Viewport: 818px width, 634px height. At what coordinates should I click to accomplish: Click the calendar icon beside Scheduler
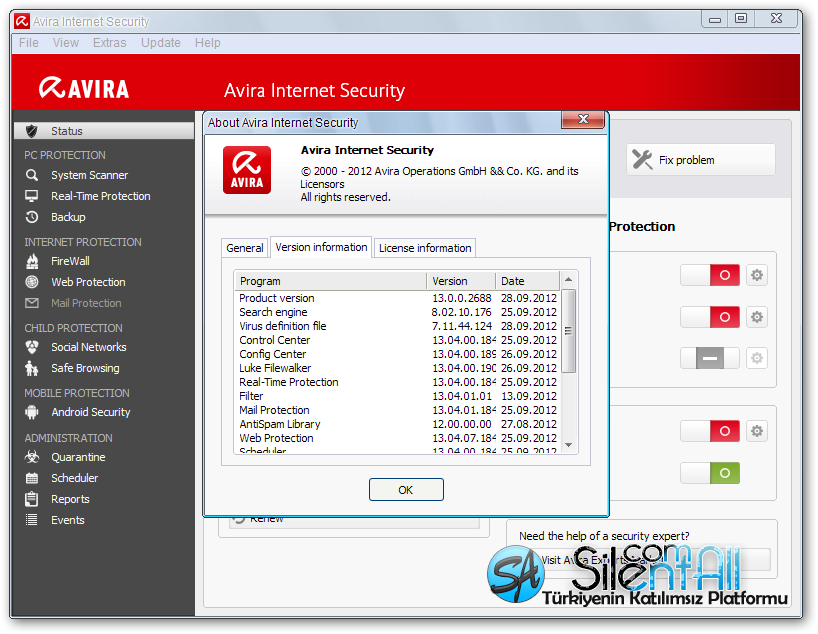(32, 478)
